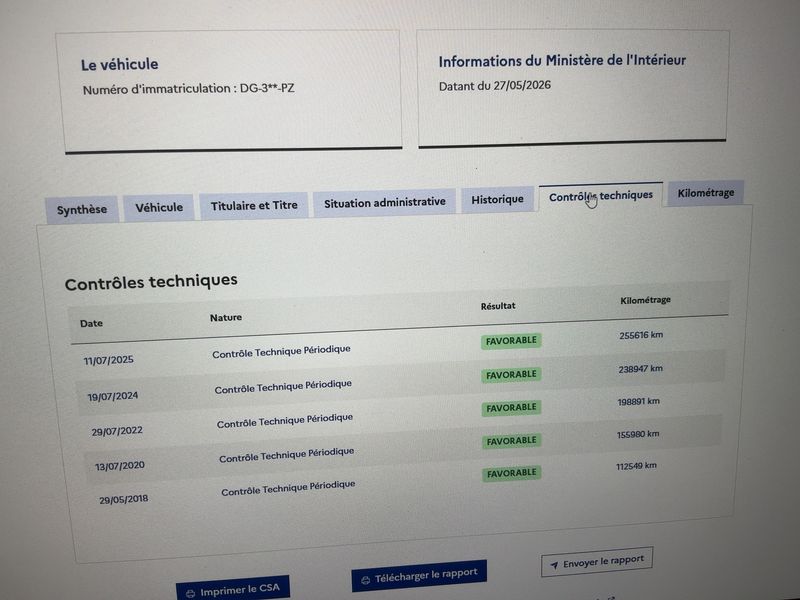Click the FAVORABLE badge for 11/07/2025
The width and height of the screenshot is (800, 600).
[x=511, y=341]
